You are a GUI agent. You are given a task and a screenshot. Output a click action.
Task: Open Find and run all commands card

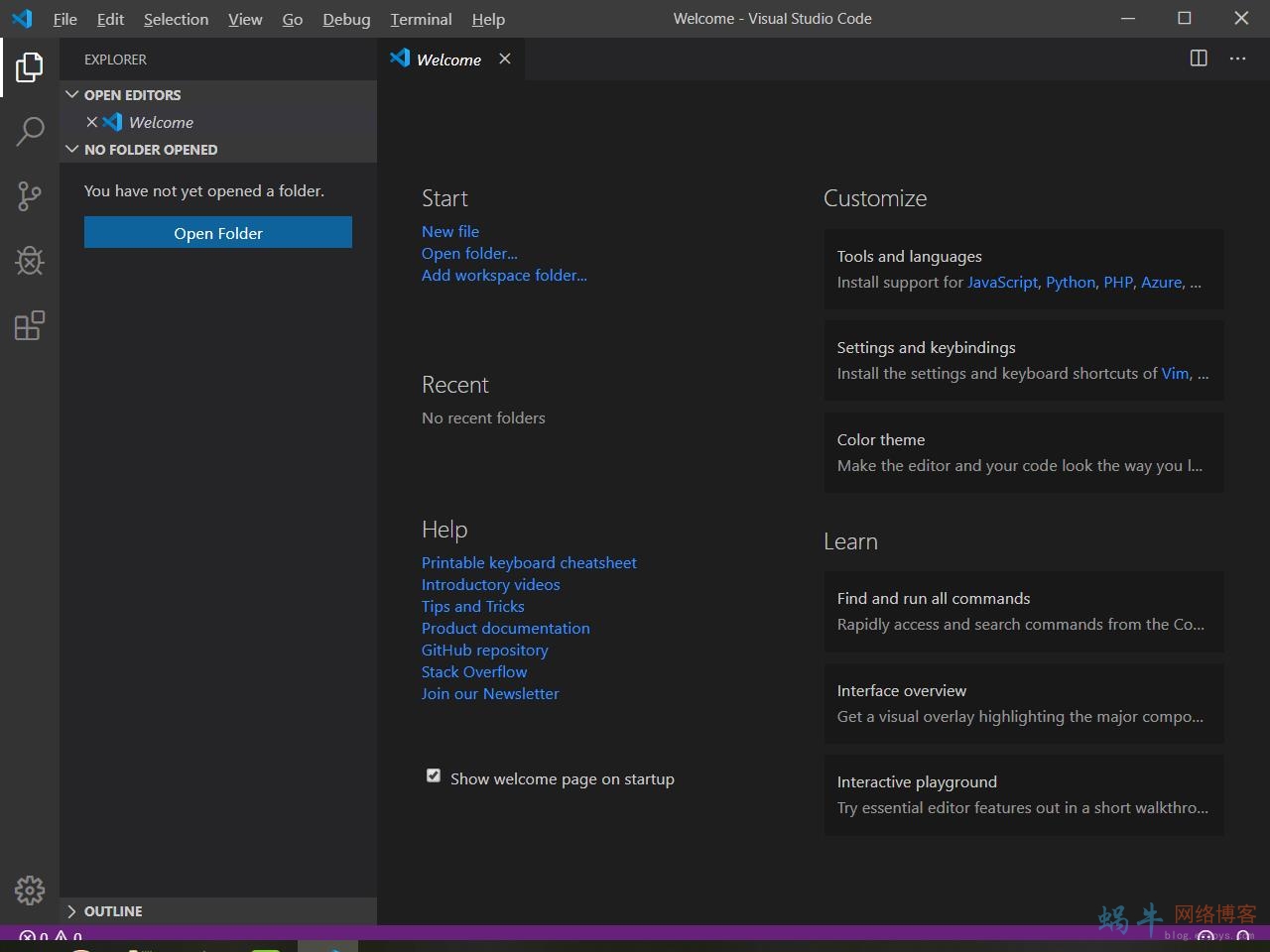click(1024, 612)
